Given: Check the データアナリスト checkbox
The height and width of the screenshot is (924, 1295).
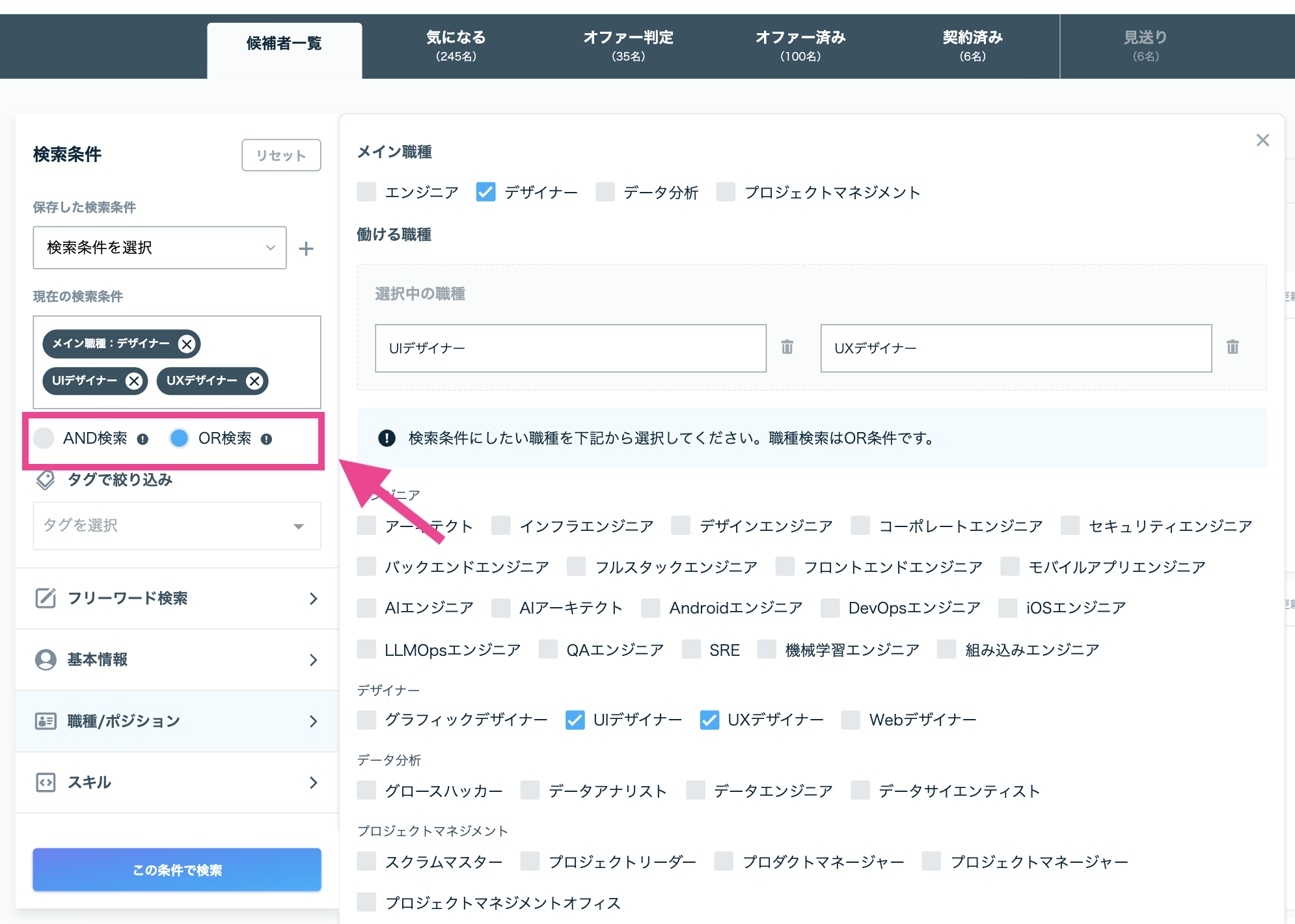Looking at the screenshot, I should pos(530,791).
